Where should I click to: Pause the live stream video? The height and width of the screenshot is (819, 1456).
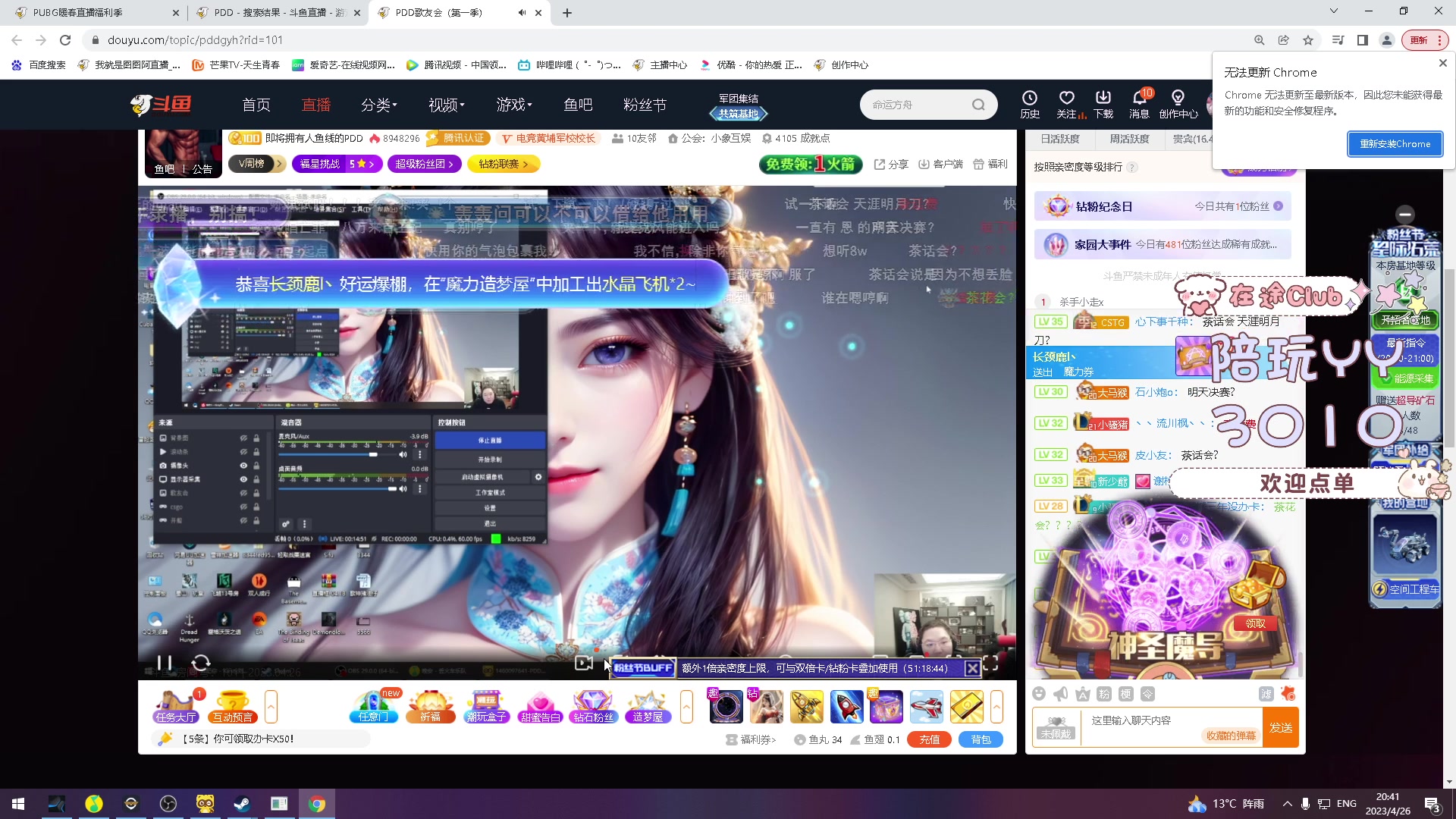(x=165, y=664)
